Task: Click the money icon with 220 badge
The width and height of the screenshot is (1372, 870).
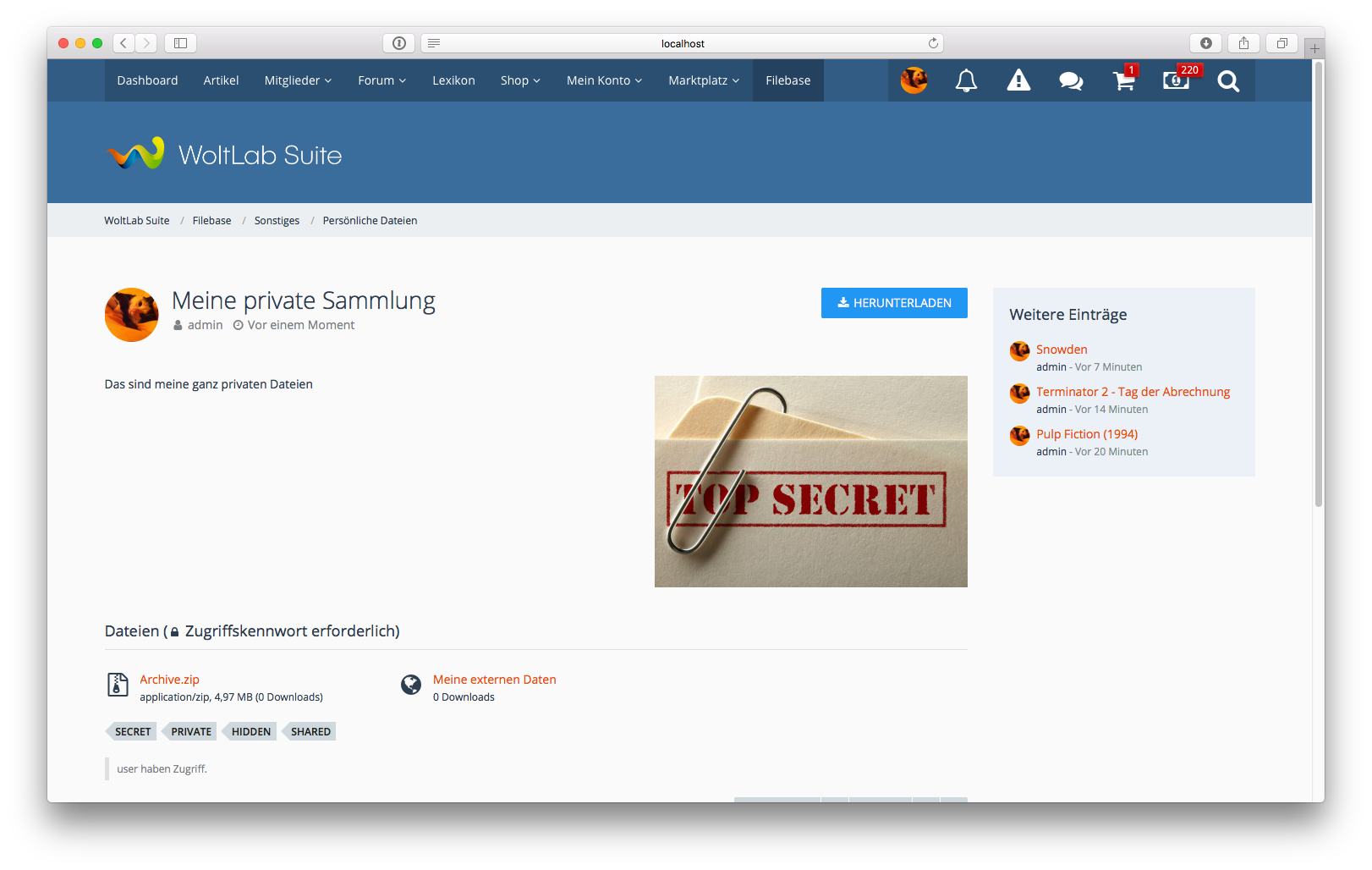Action: (x=1176, y=80)
